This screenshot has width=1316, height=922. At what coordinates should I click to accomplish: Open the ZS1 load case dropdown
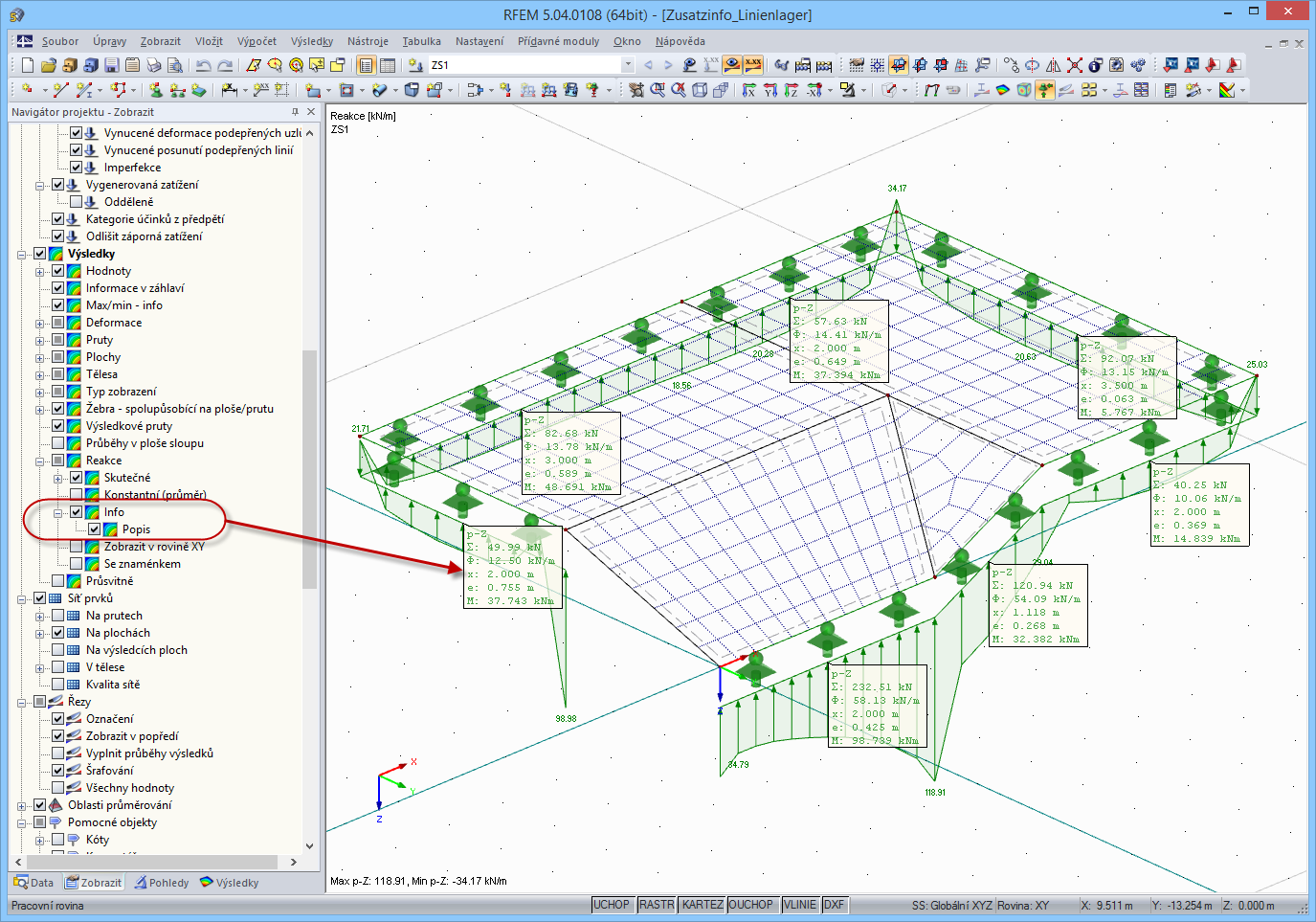[628, 65]
